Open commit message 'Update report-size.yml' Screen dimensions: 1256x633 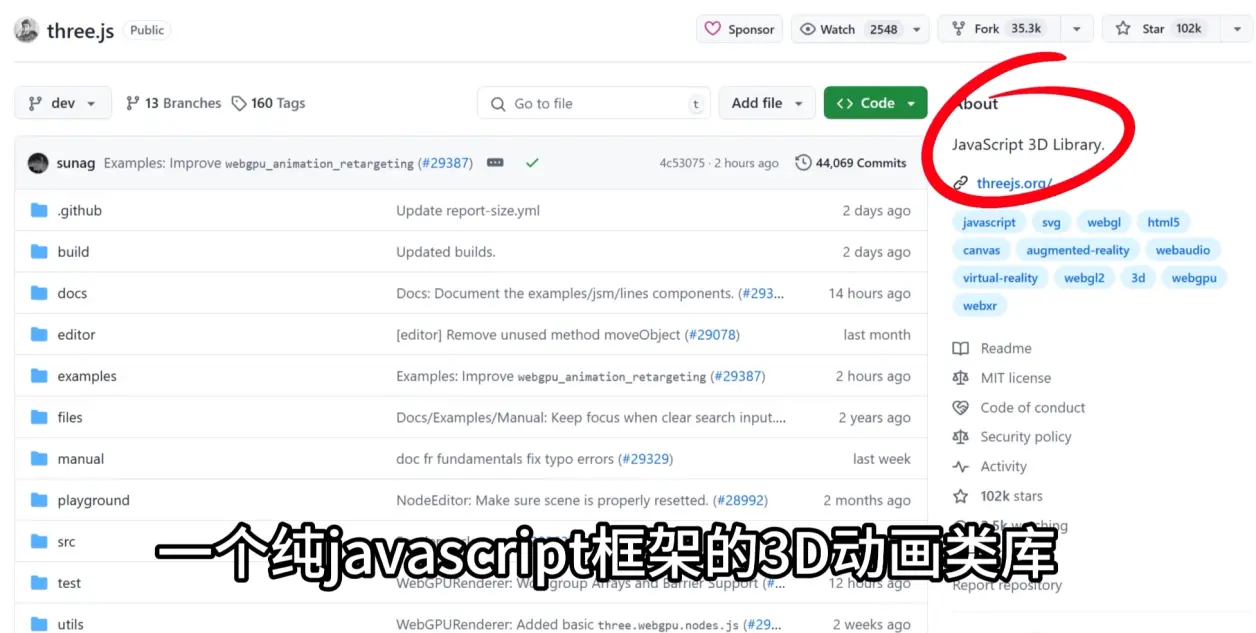point(468,210)
